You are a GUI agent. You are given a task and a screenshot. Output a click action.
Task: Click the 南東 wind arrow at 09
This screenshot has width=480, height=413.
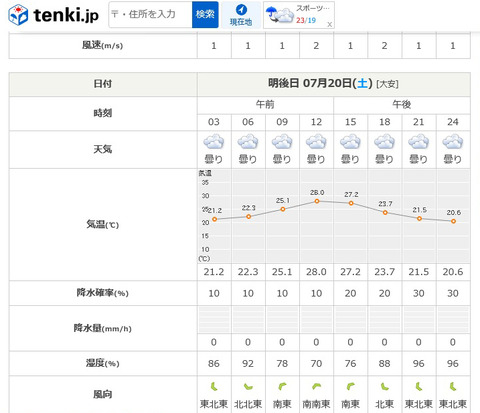[x=282, y=386]
